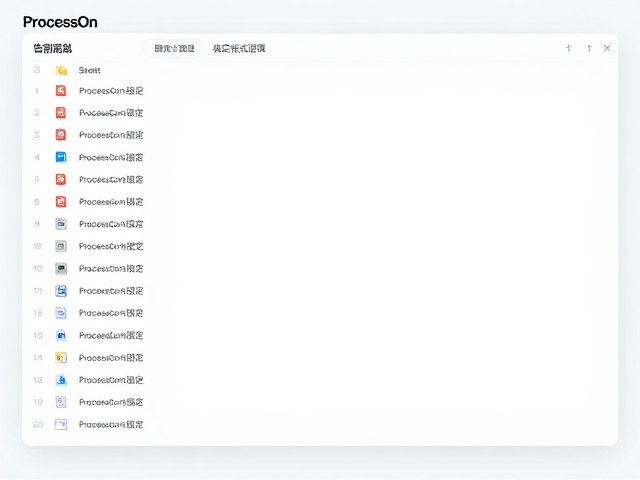This screenshot has height=480, width=640.
Task: Click the purple-outlined icon in row 00
Action: pyautogui.click(x=61, y=424)
